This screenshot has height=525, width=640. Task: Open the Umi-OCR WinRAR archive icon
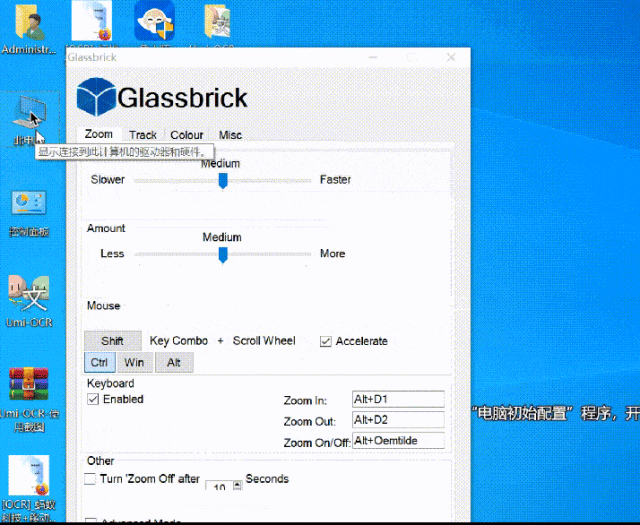coord(29,398)
